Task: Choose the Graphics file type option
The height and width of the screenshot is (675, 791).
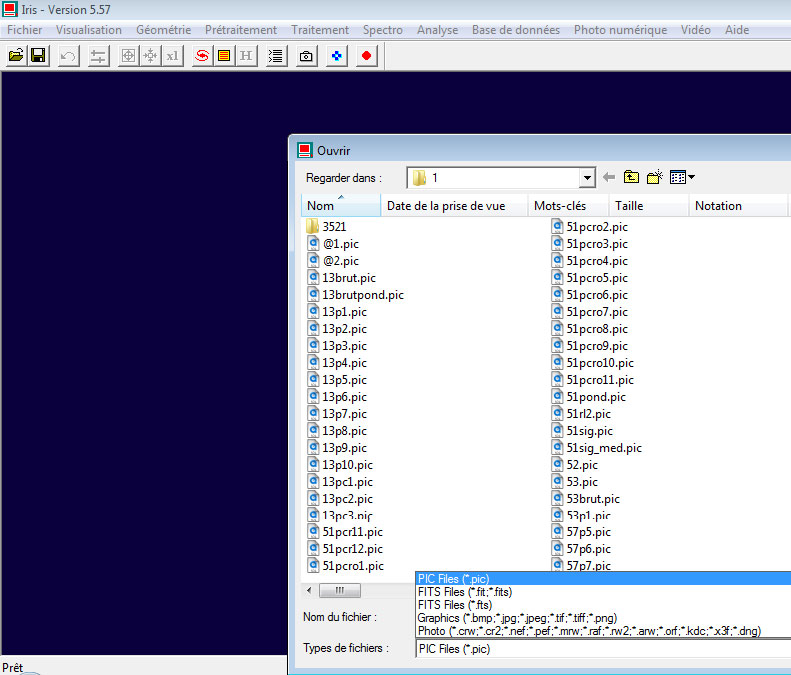Action: tap(603, 618)
